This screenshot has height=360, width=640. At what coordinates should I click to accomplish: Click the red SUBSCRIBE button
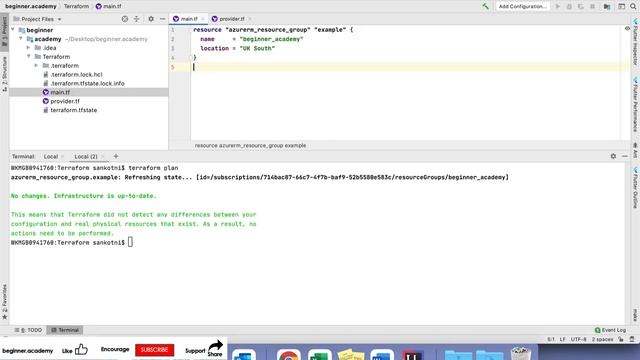click(x=154, y=350)
